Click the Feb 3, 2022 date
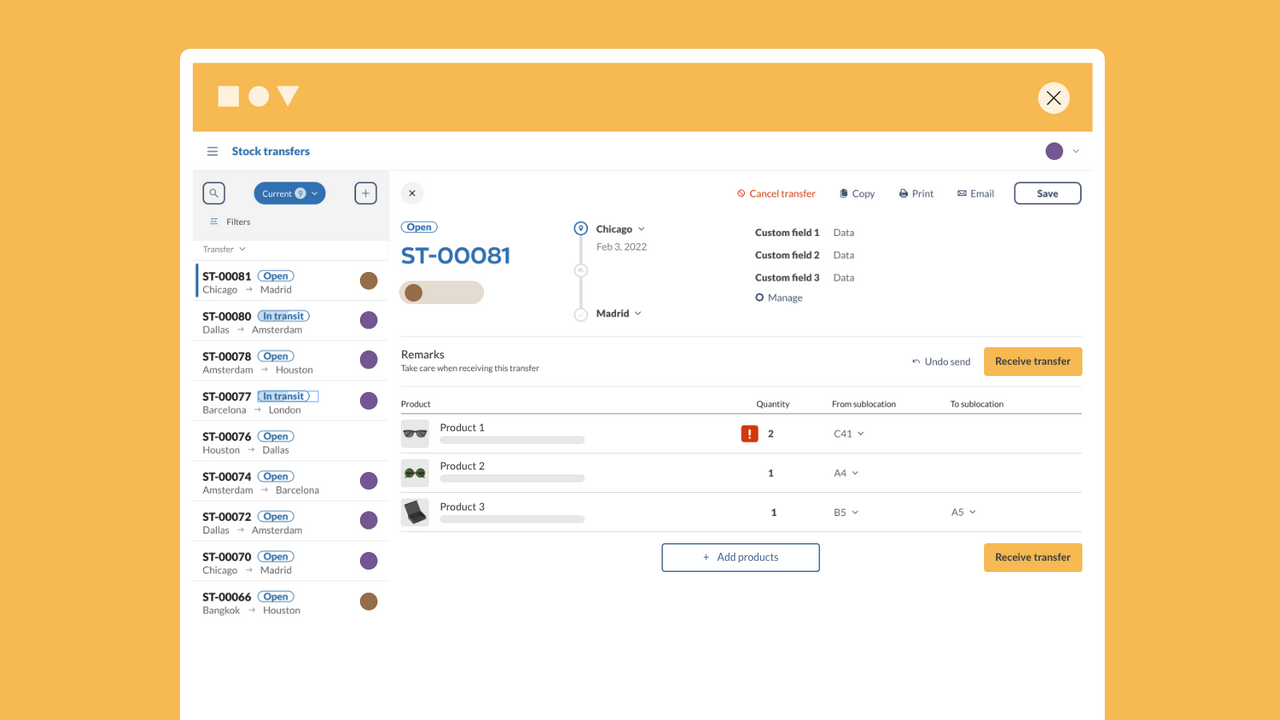Viewport: 1280px width, 720px height. coord(621,247)
